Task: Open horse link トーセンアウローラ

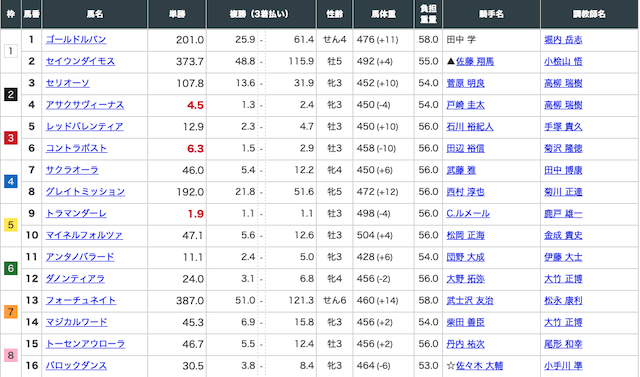Action: [85, 344]
